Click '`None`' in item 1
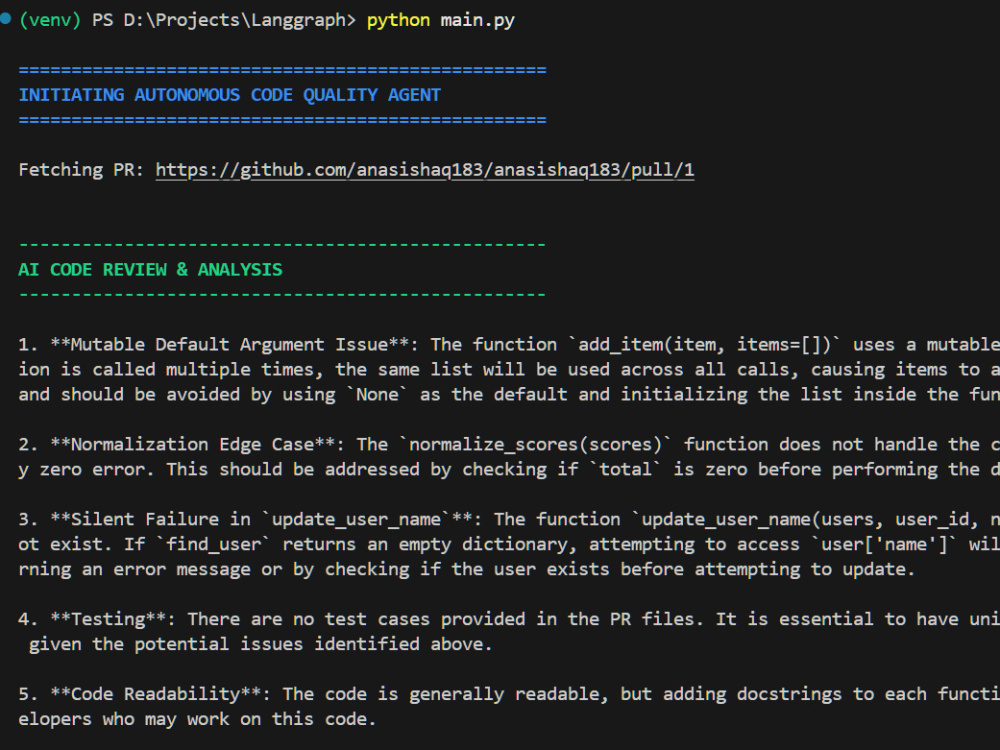Screen dimensions: 1000x750 click(378, 395)
